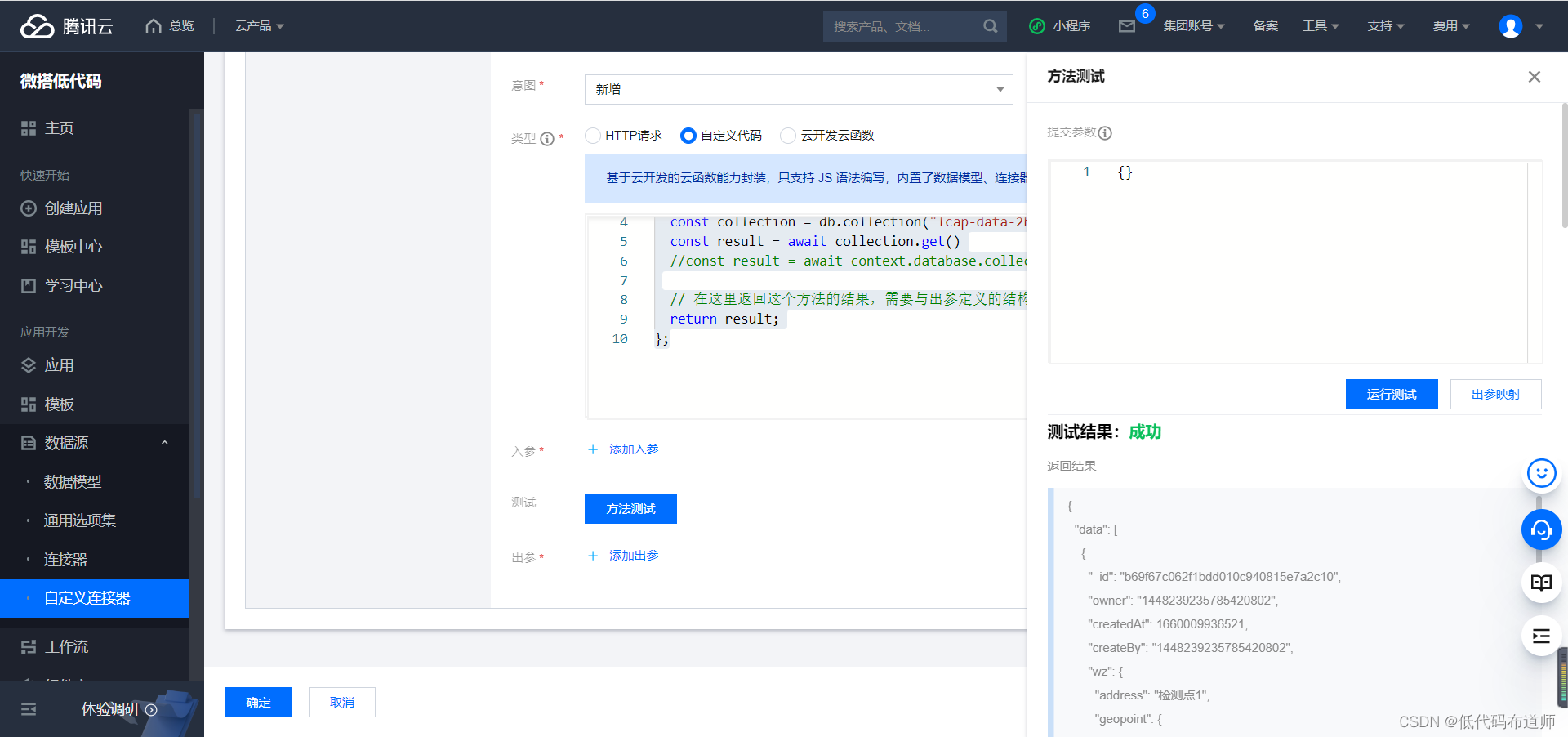Image resolution: width=1568 pixels, height=737 pixels.
Task: Open 体验调研 at sidebar bottom
Action: click(x=119, y=709)
